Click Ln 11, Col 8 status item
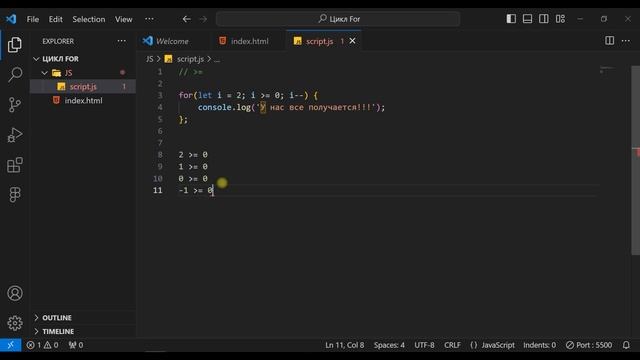 click(344, 345)
